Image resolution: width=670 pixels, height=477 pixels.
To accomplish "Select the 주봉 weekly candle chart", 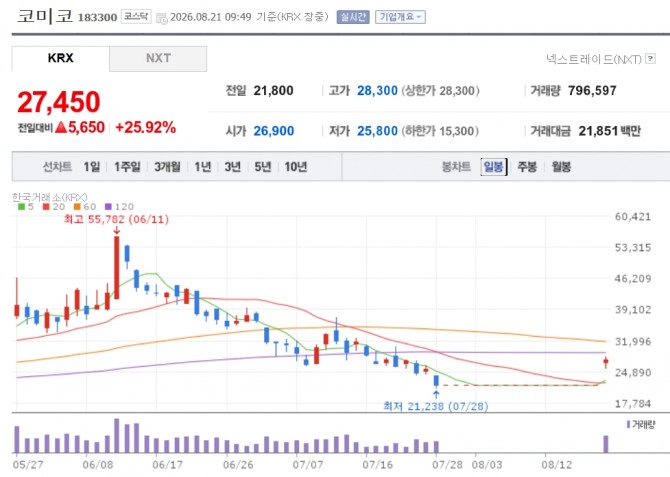I will [527, 167].
